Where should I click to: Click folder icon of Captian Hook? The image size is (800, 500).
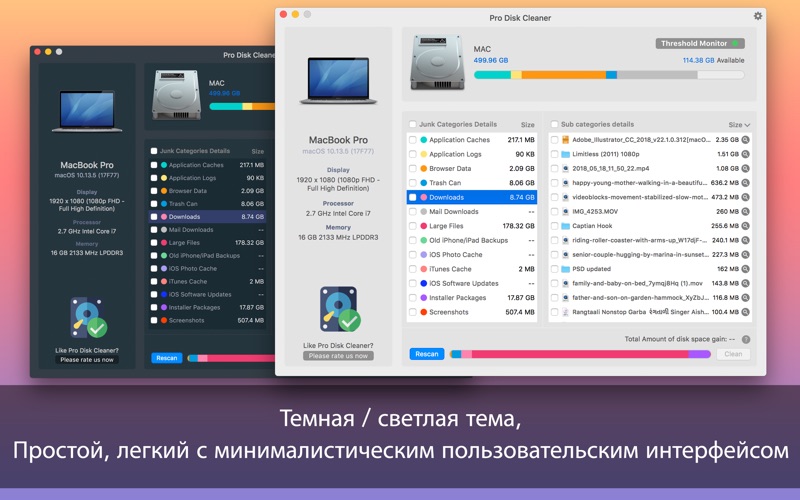565,226
